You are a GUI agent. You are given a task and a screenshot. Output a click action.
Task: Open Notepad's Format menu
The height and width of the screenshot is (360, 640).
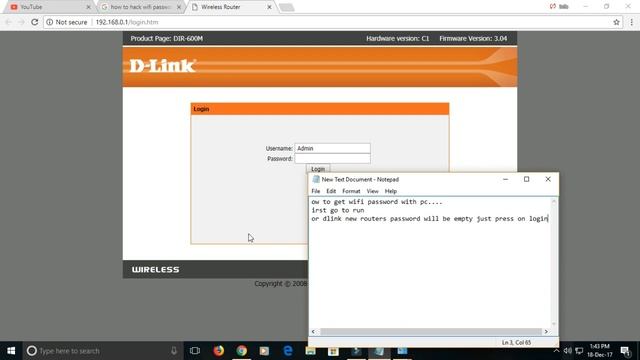[351, 191]
